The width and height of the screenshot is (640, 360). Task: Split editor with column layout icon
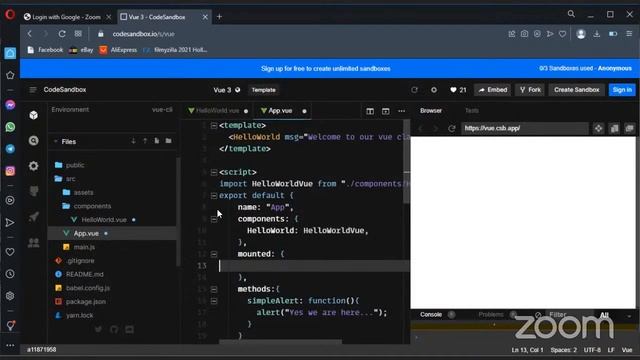(370, 111)
